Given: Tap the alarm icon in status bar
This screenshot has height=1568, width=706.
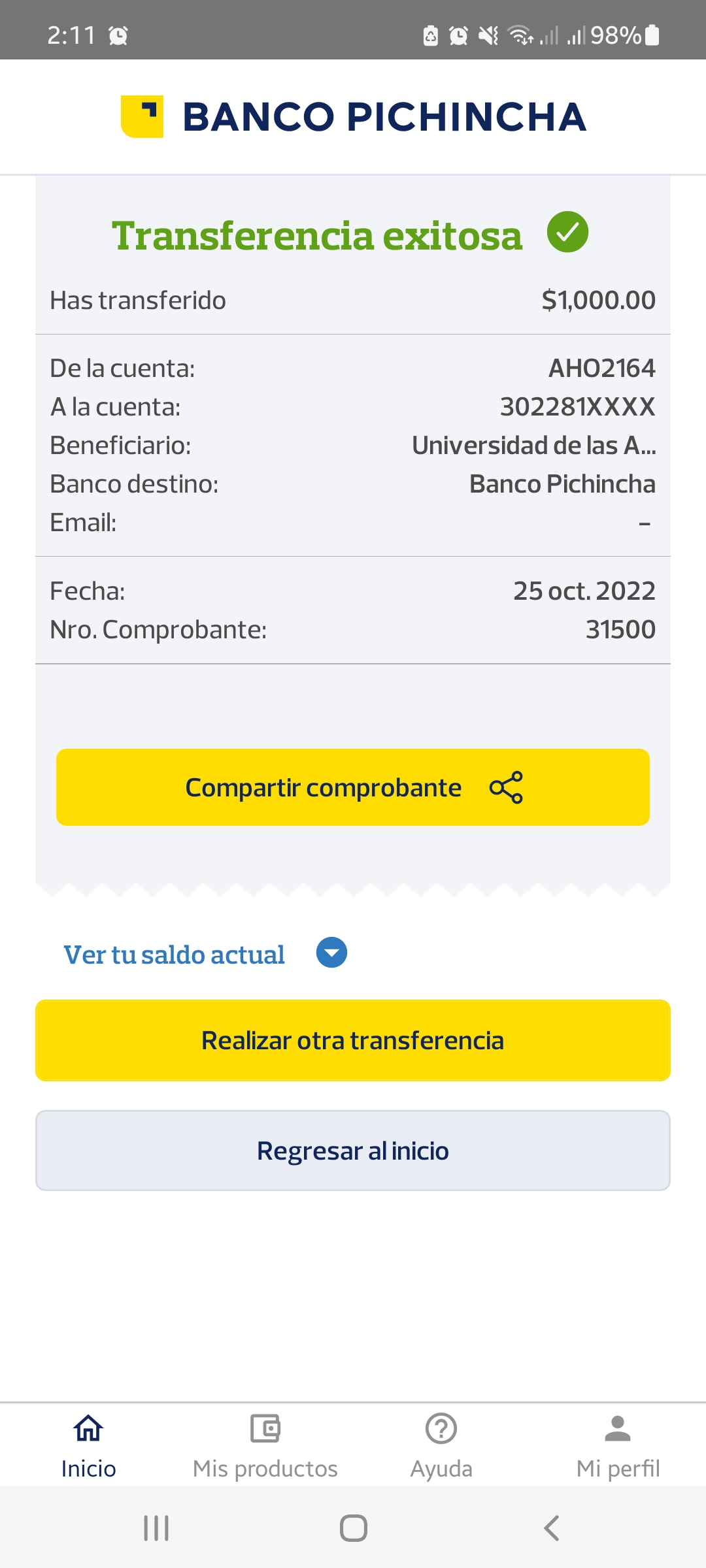Looking at the screenshot, I should [x=458, y=35].
